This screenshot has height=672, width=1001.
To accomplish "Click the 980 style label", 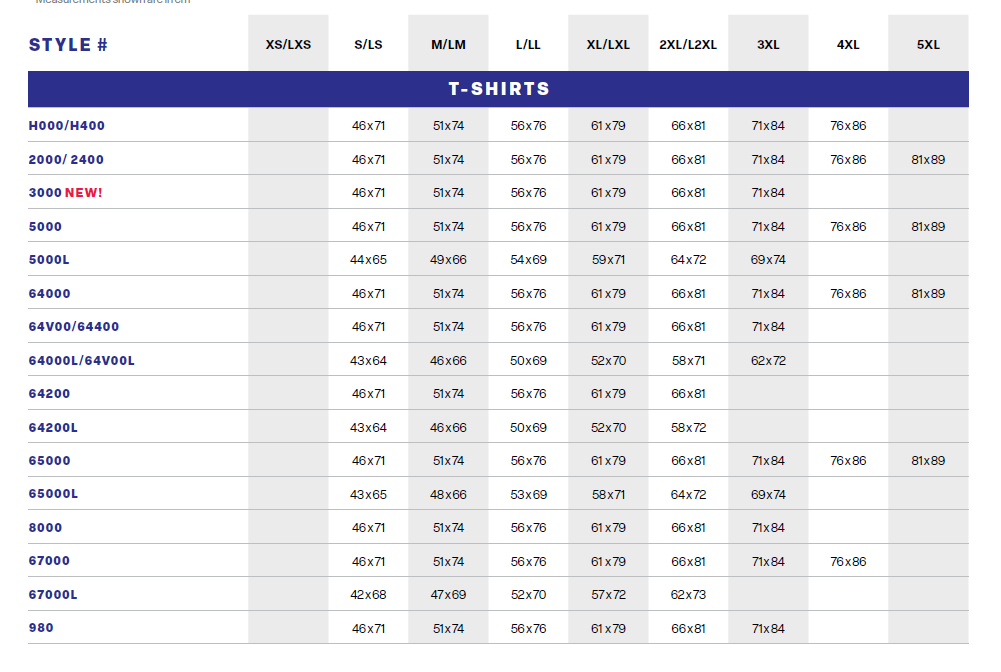I will [41, 628].
